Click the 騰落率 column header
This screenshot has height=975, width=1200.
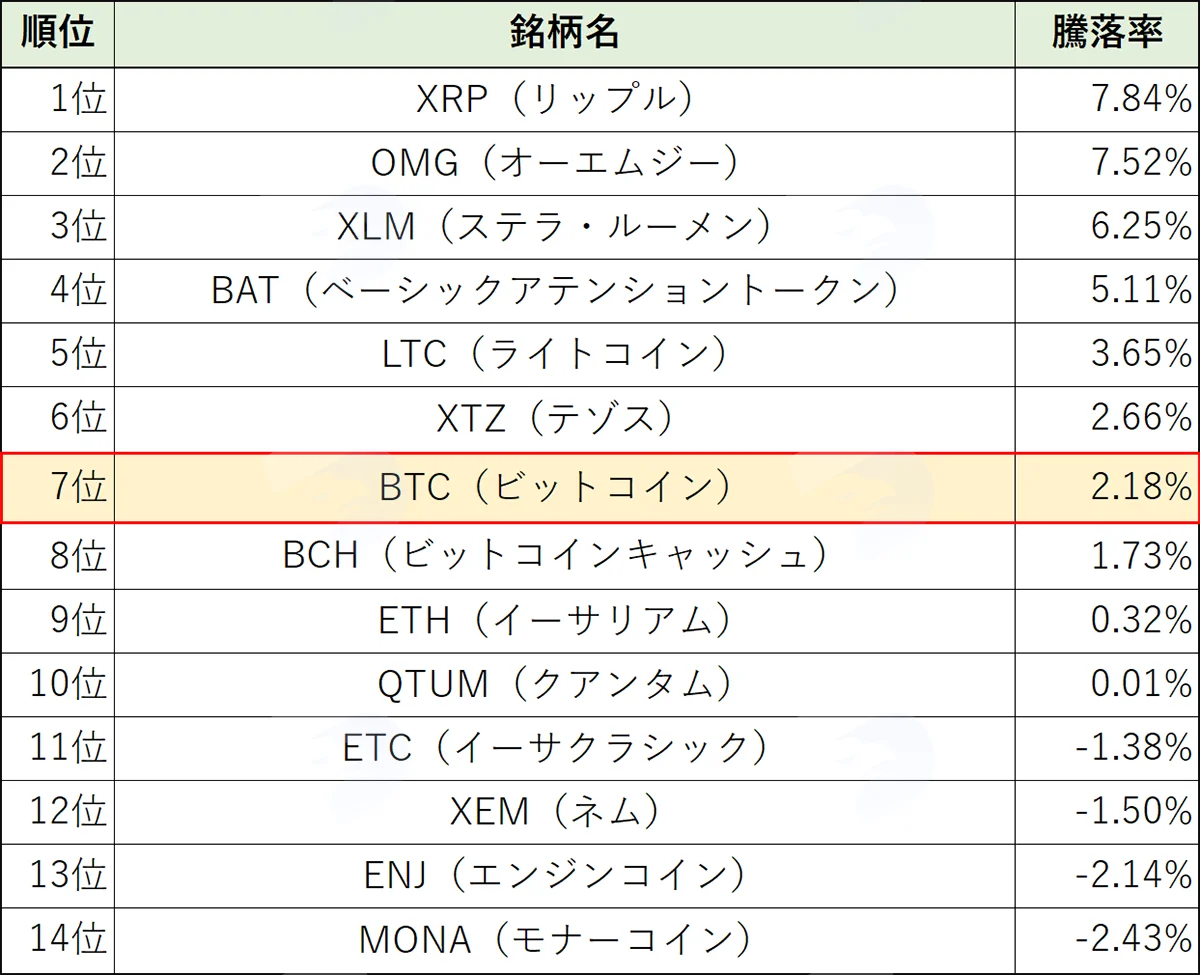[x=1107, y=33]
